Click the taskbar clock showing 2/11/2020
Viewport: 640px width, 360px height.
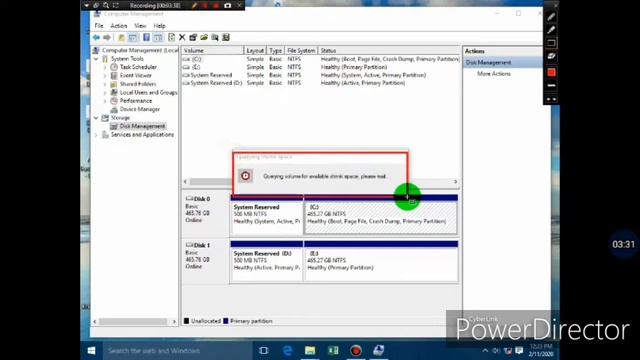(541, 350)
